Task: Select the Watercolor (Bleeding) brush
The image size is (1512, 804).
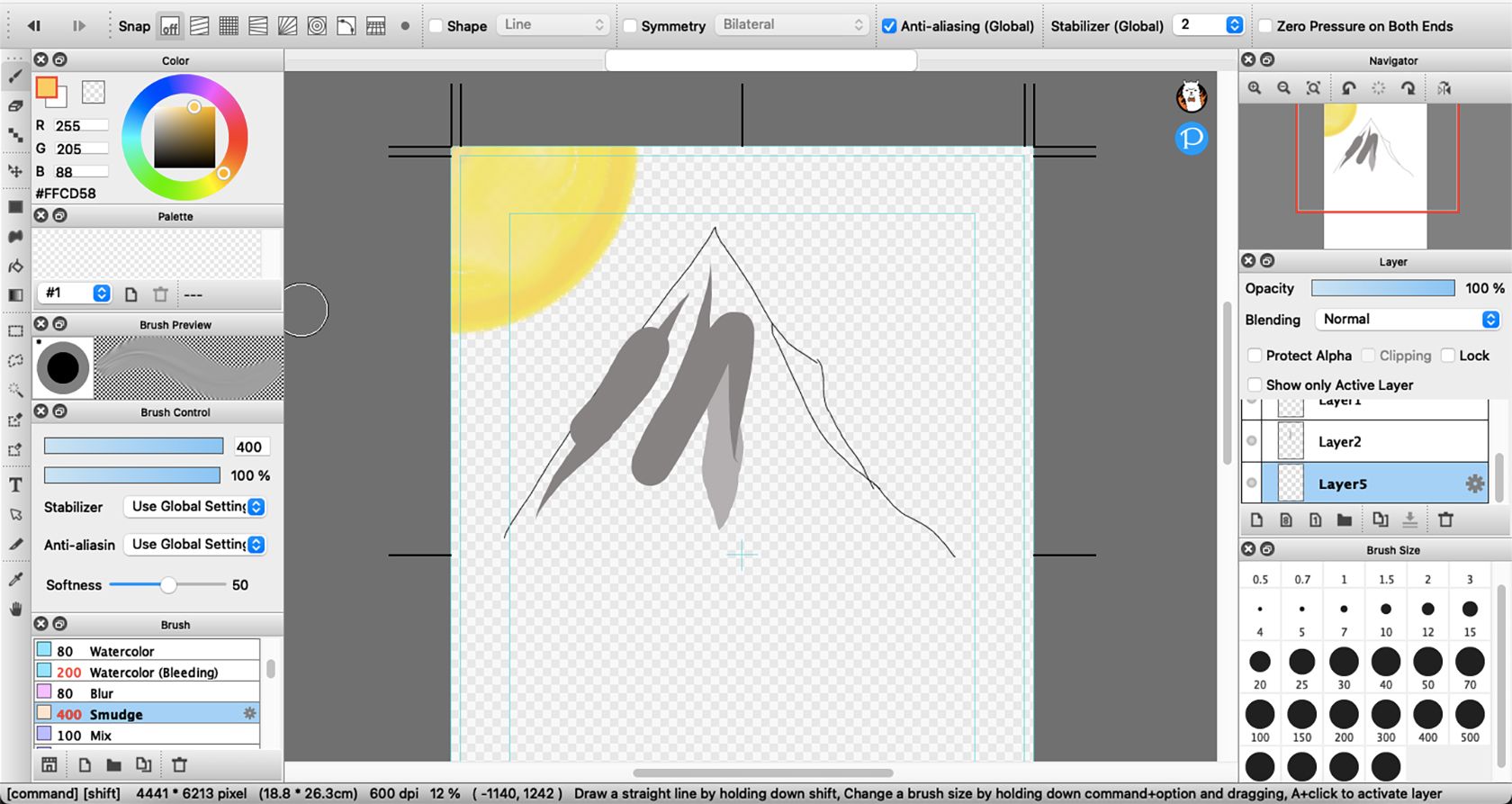Action: pos(153,673)
